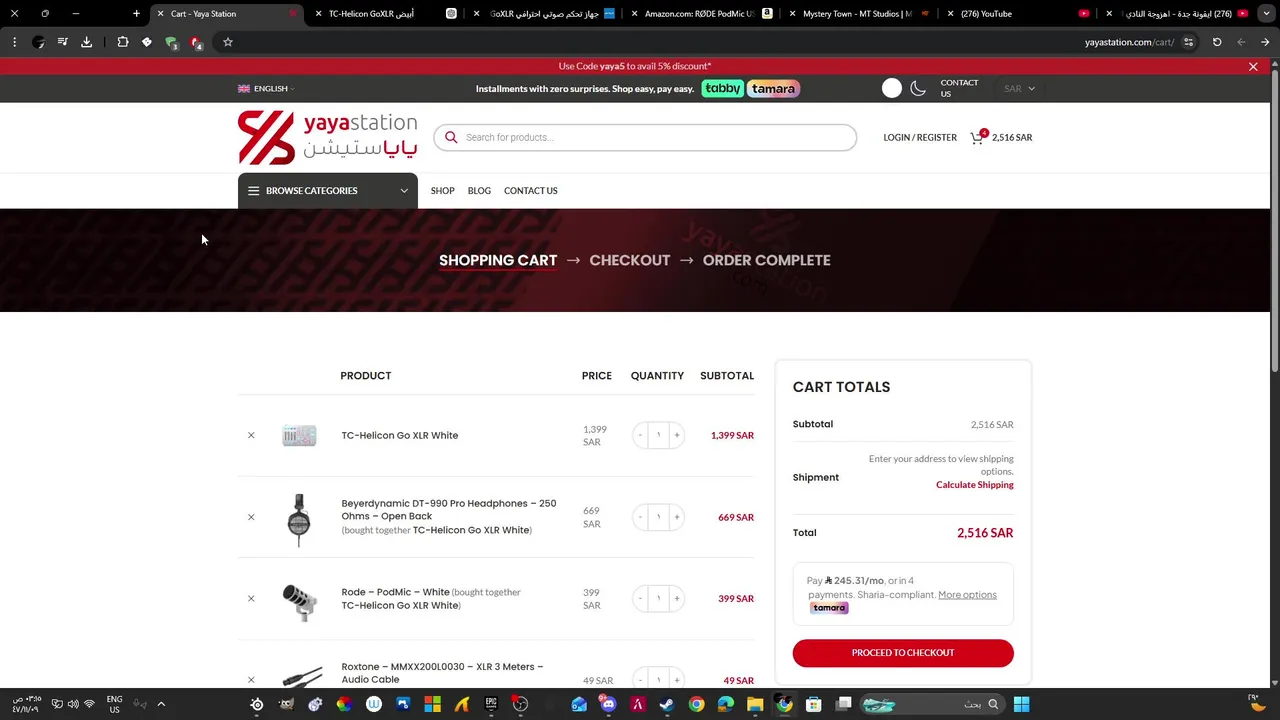Click Proceed to Checkout button
This screenshot has height=720, width=1280.
(903, 653)
